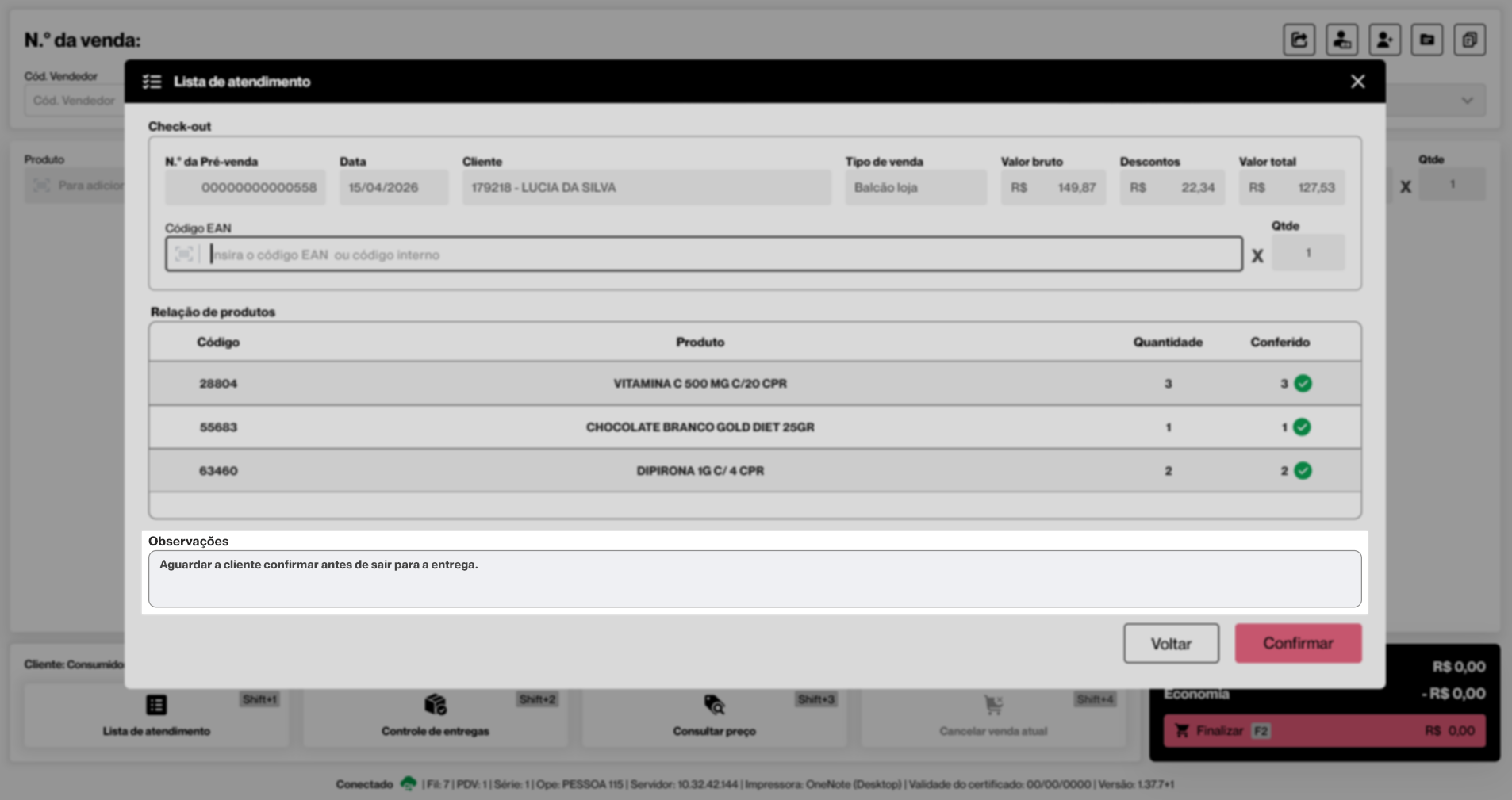Open the folder icon in top toolbar
Screen dimensions: 1512x800
[x=1427, y=40]
